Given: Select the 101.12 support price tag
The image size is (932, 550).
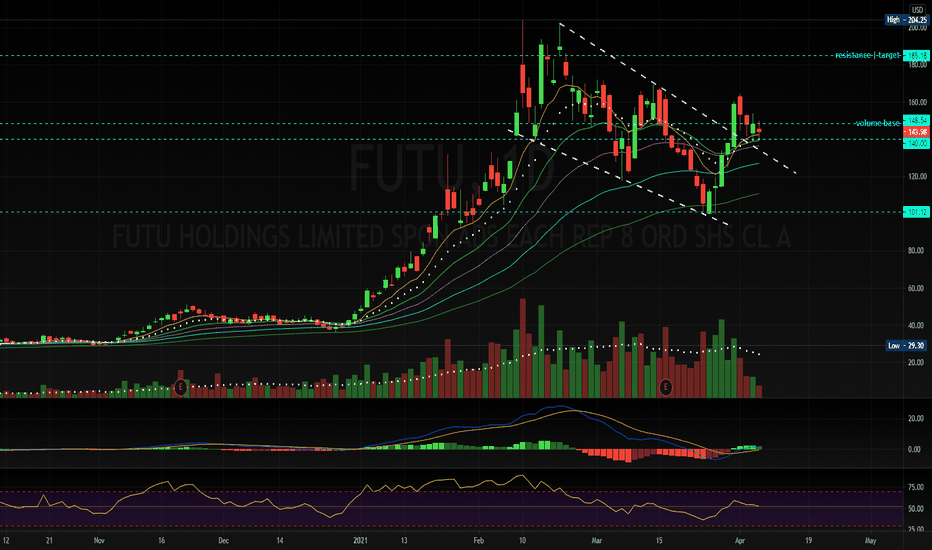Looking at the screenshot, I should click(x=916, y=212).
